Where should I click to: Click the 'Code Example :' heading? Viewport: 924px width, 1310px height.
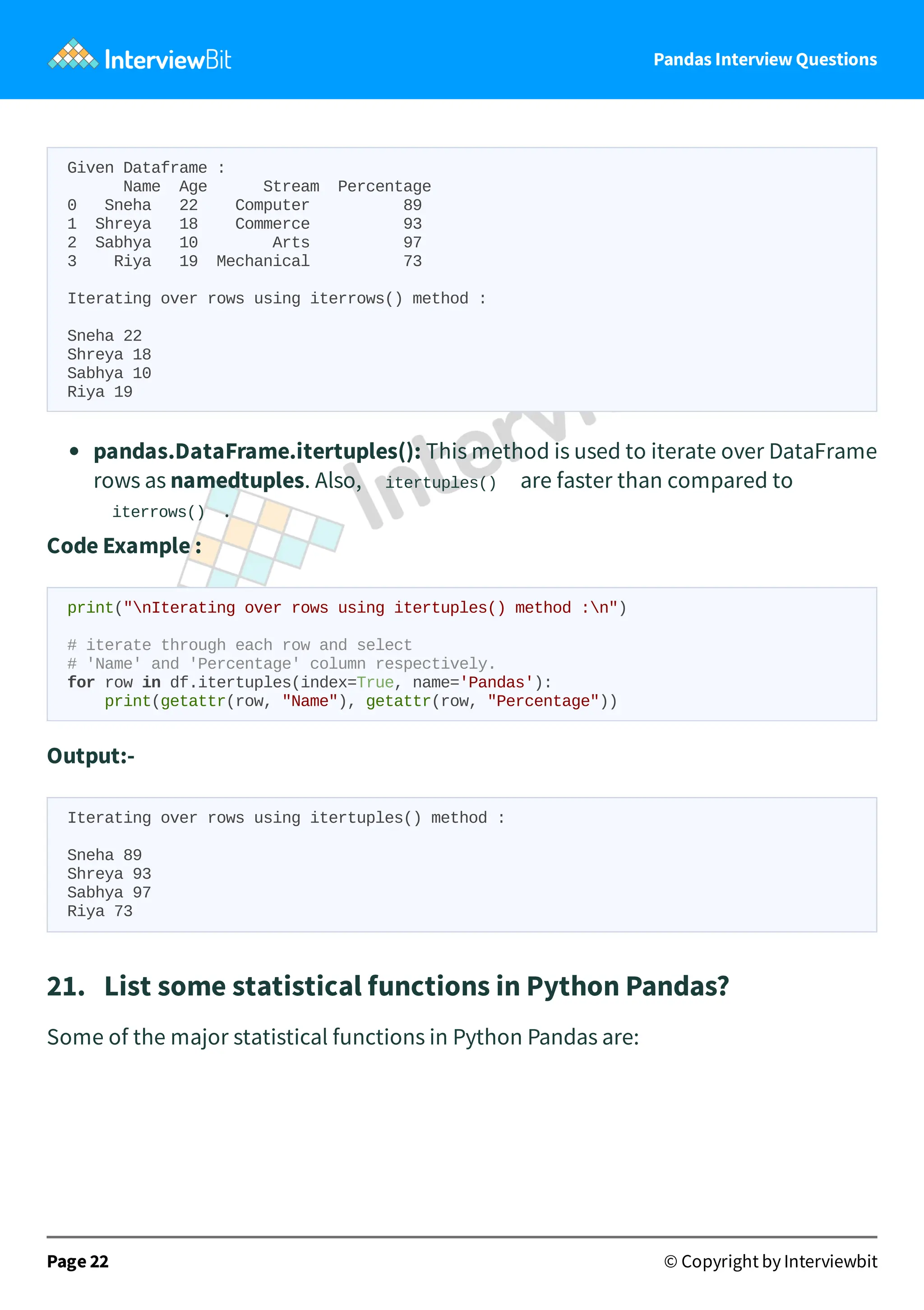point(124,546)
